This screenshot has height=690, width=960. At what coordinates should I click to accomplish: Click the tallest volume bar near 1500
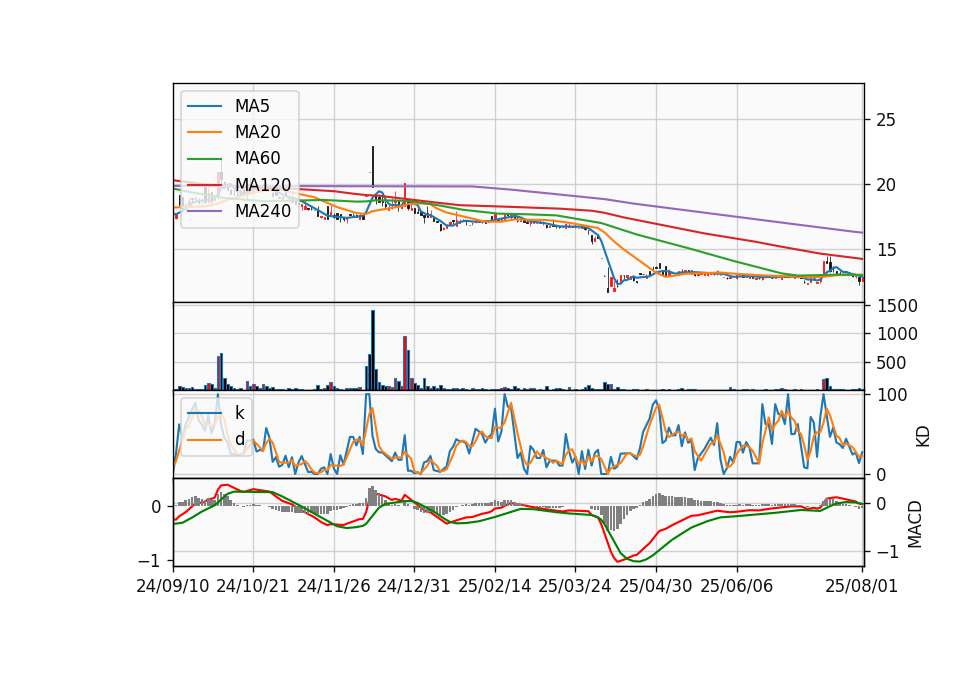click(373, 350)
